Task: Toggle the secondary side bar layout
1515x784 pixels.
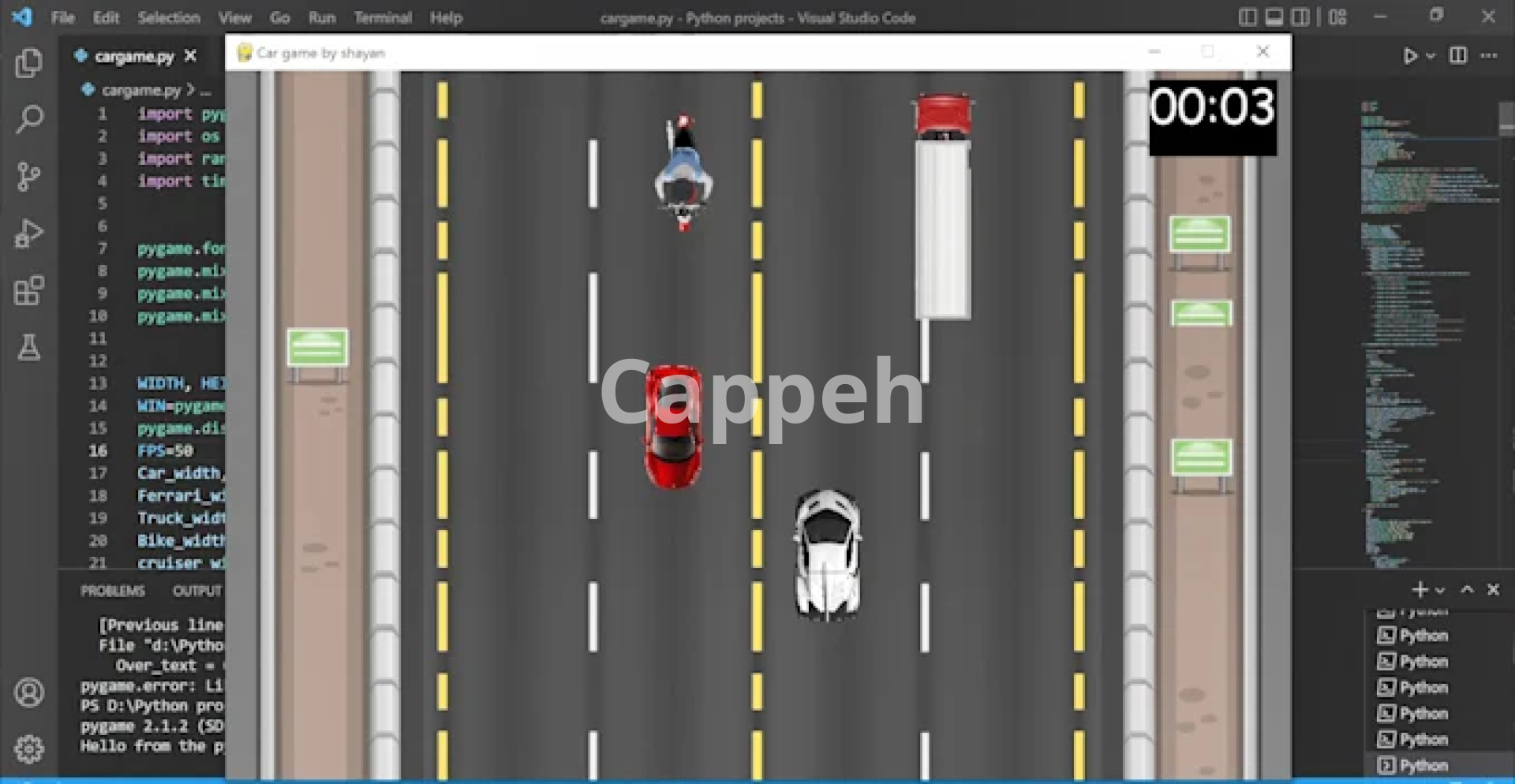Action: tap(1300, 17)
